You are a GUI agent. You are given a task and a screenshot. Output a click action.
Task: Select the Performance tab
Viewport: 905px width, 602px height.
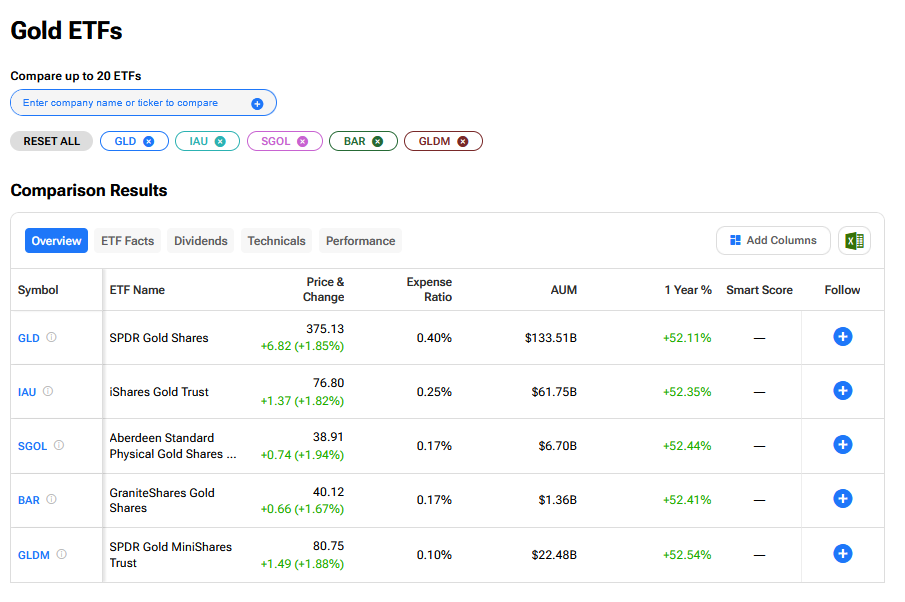[360, 241]
